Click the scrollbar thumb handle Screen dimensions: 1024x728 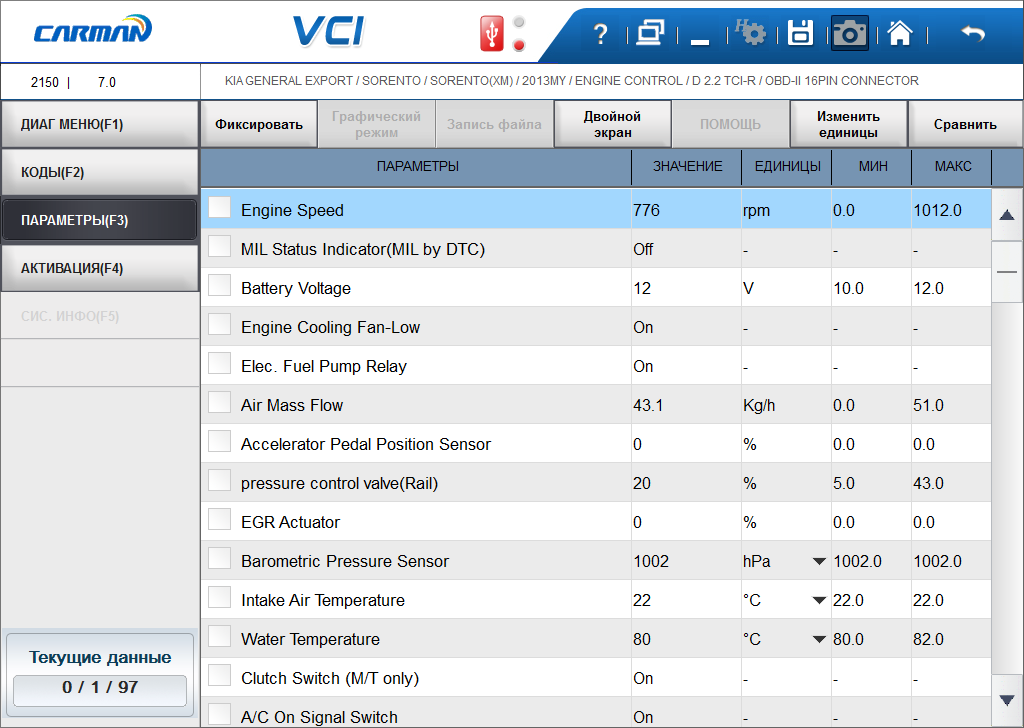pyautogui.click(x=1007, y=272)
